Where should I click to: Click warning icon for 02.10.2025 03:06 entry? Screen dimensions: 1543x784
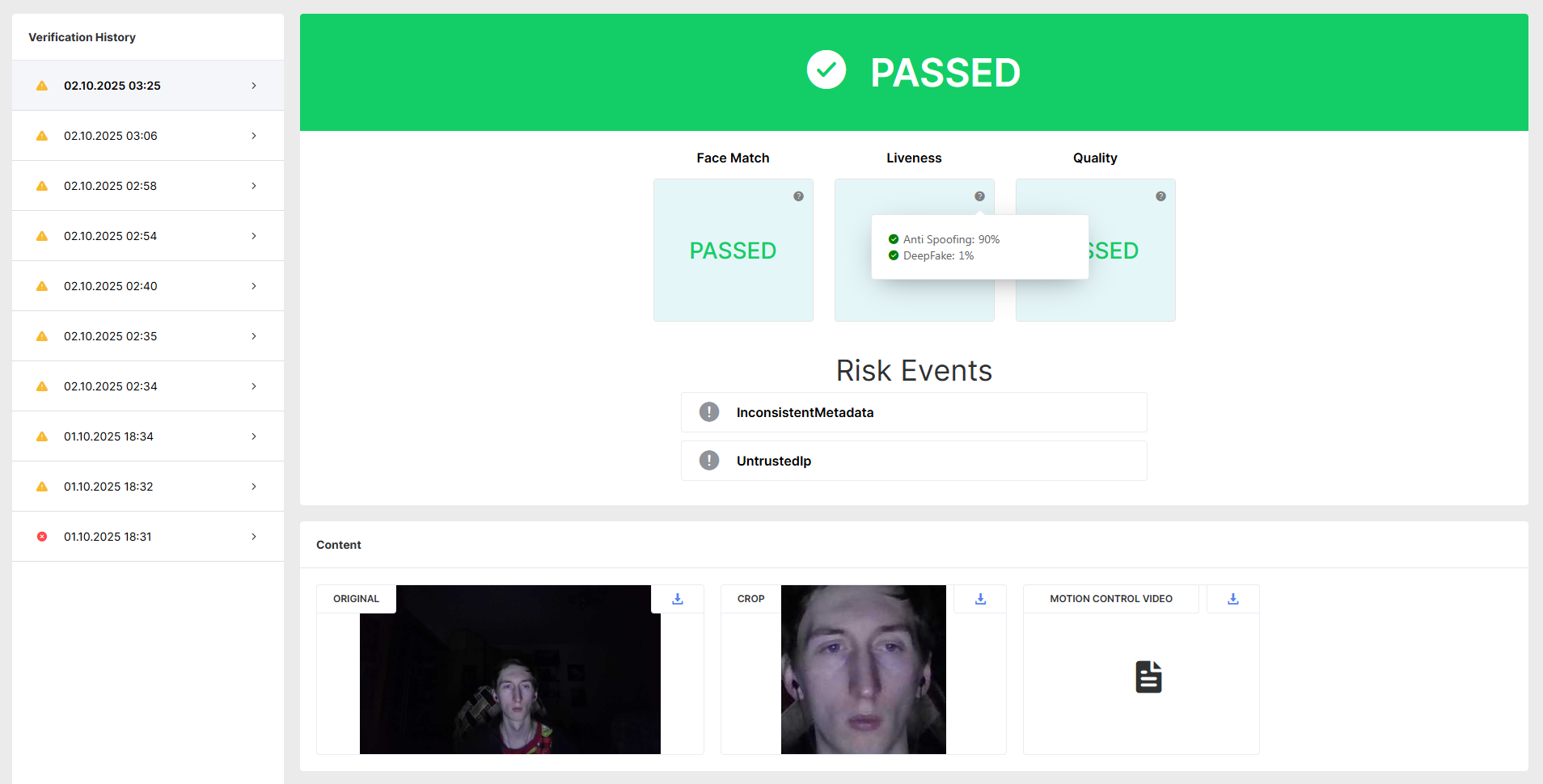[42, 136]
